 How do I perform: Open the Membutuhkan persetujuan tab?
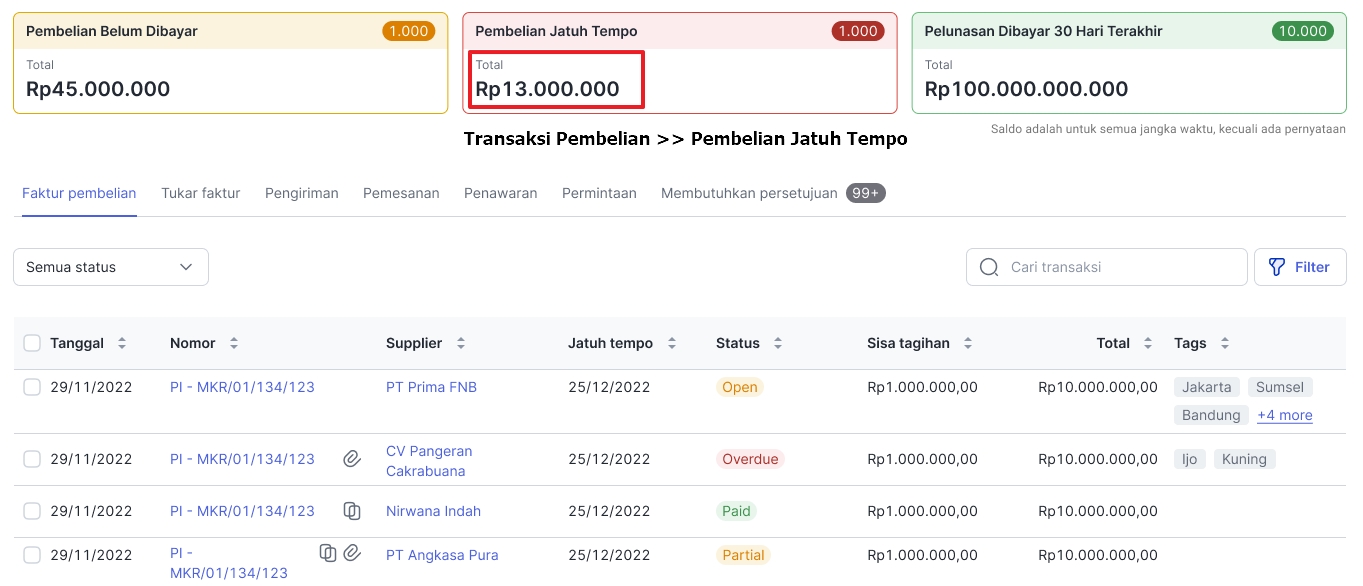tap(749, 193)
